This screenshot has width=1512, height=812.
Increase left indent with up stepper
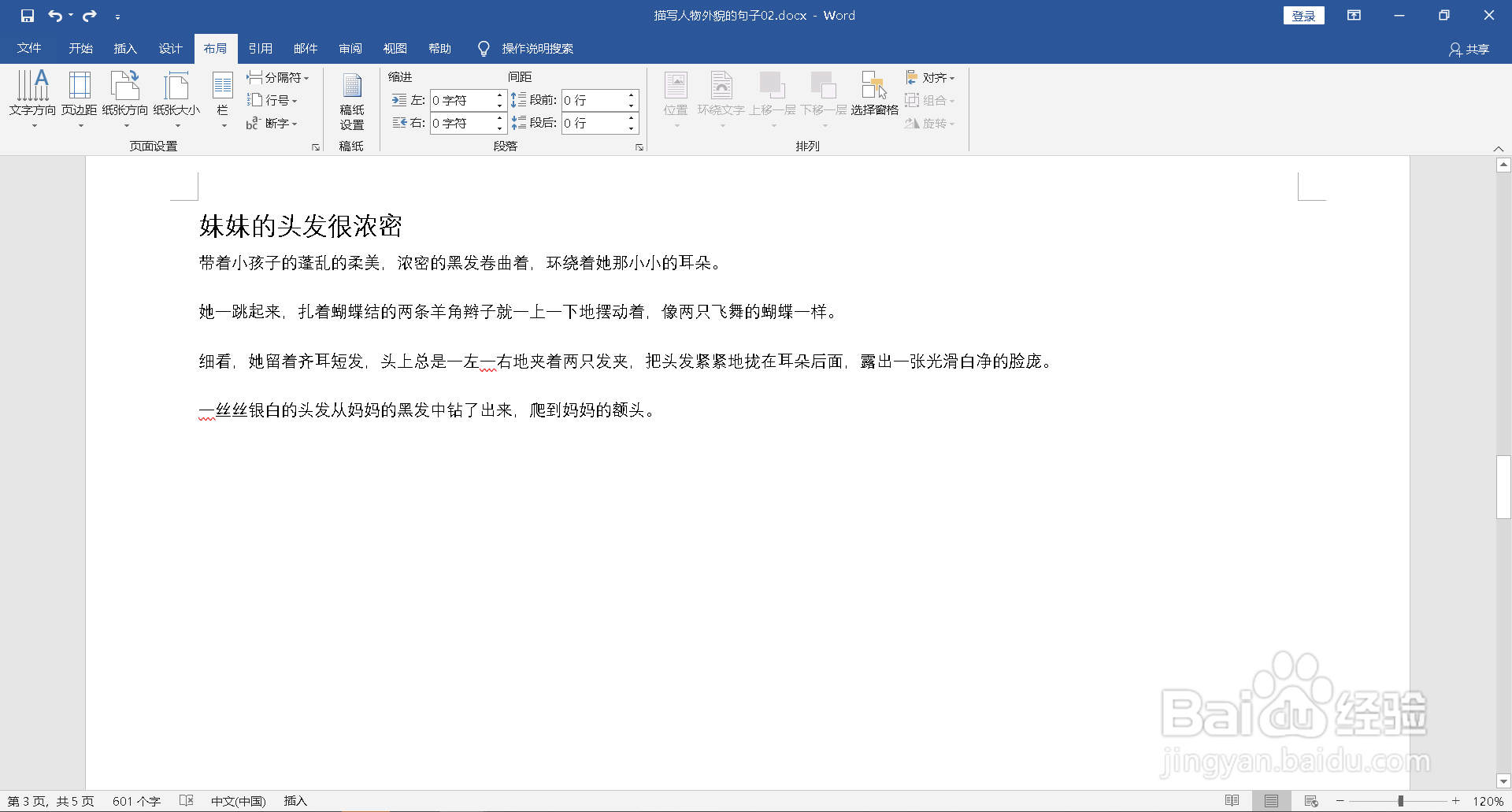(x=499, y=95)
